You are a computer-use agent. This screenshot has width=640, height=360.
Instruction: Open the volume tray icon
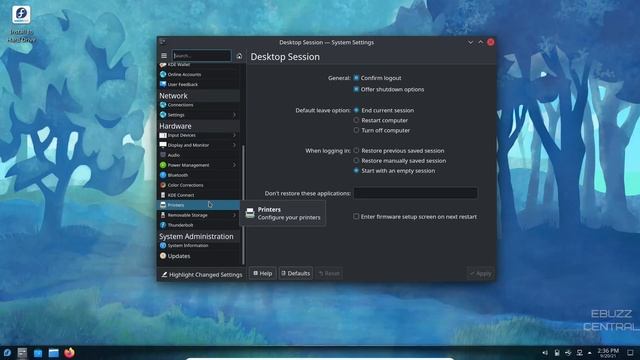coord(545,353)
